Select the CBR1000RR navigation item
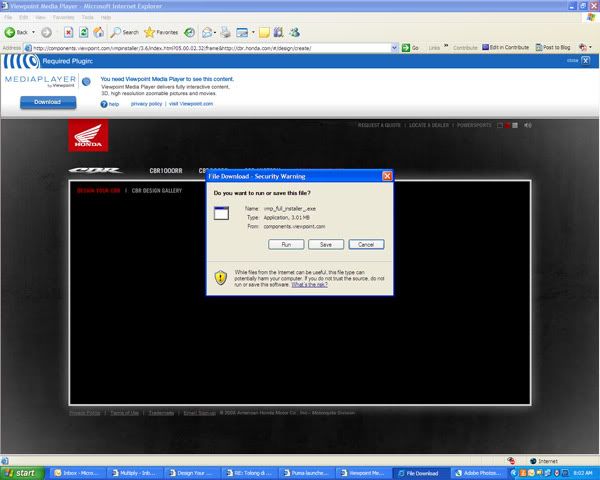This screenshot has height=480, width=600. click(166, 171)
